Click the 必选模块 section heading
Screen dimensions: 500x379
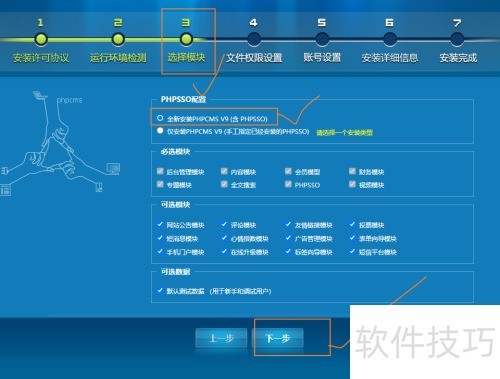point(175,152)
